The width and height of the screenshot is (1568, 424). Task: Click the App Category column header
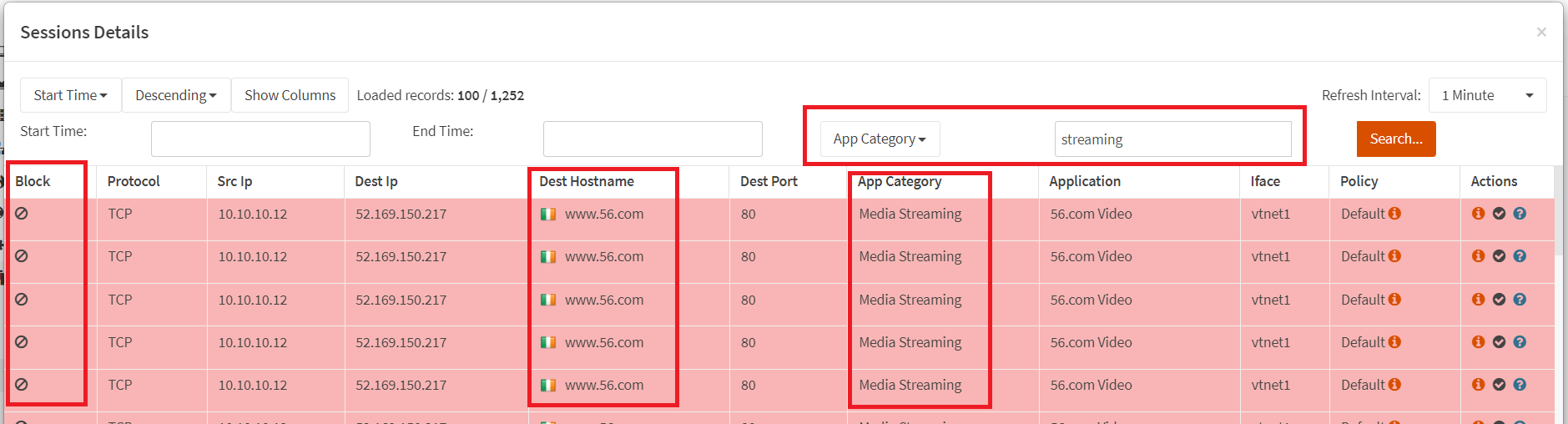click(x=900, y=181)
